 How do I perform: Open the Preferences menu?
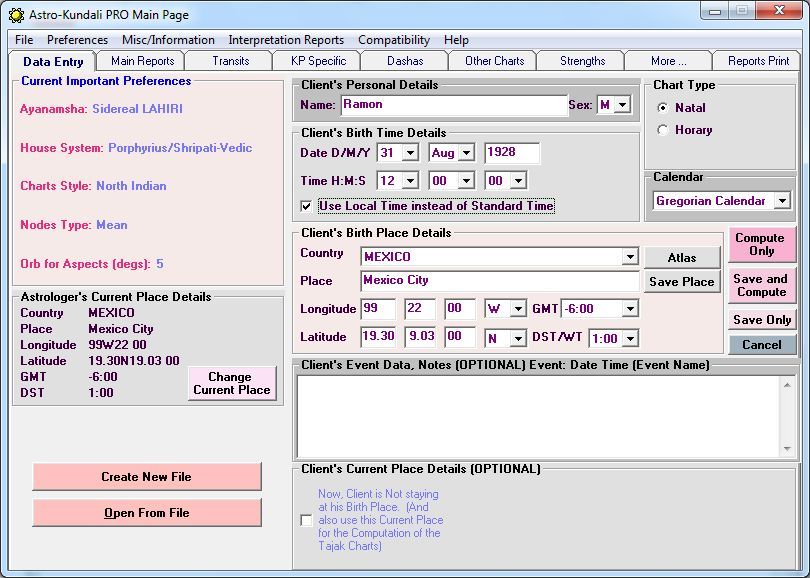click(x=77, y=40)
